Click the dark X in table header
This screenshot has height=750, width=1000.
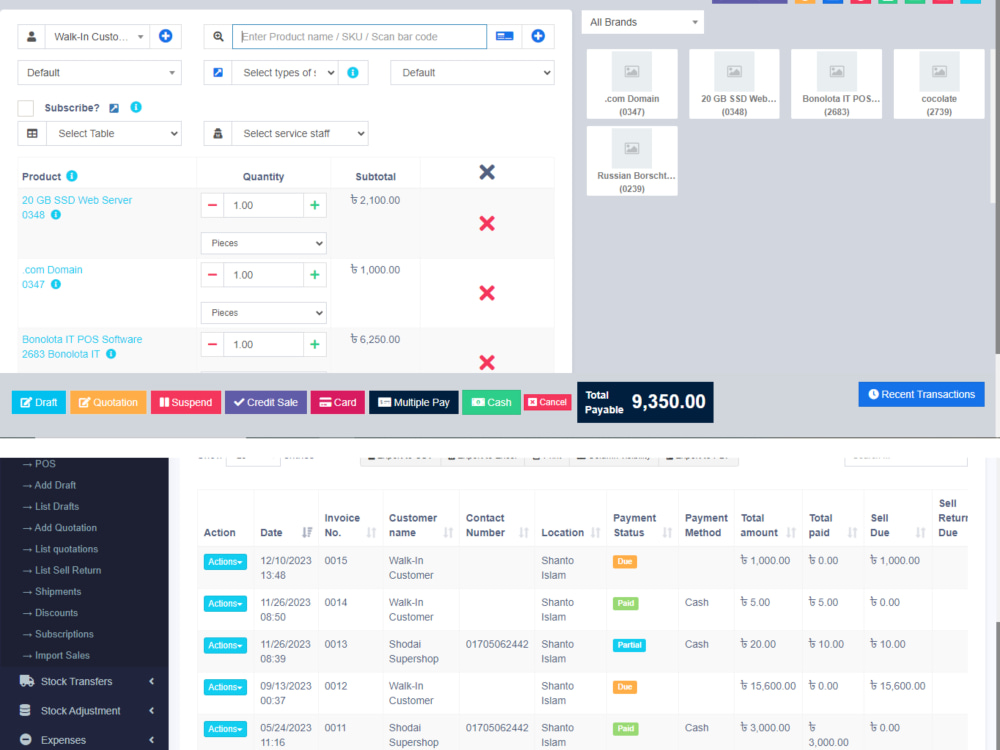click(487, 172)
